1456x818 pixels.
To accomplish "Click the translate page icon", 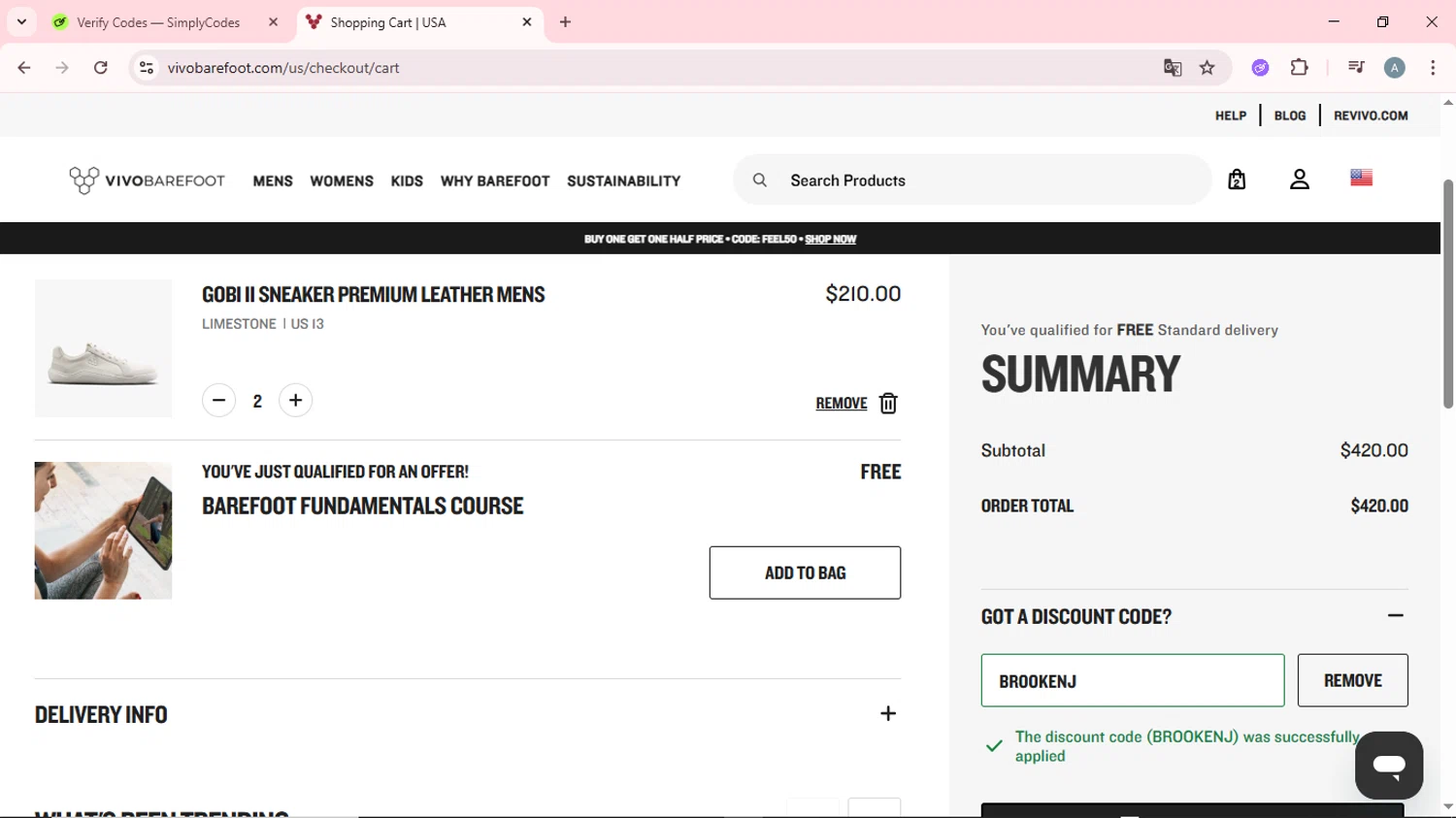I will 1173,68.
